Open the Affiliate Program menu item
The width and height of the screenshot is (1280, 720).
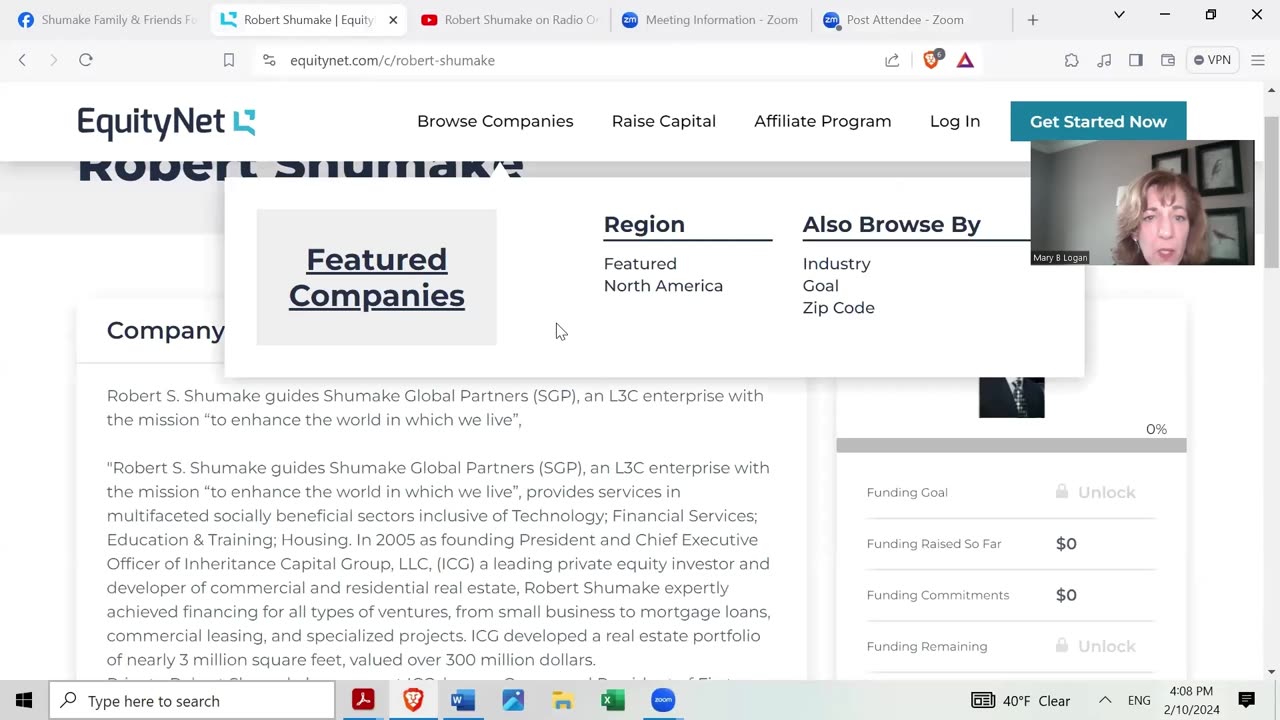(x=823, y=121)
